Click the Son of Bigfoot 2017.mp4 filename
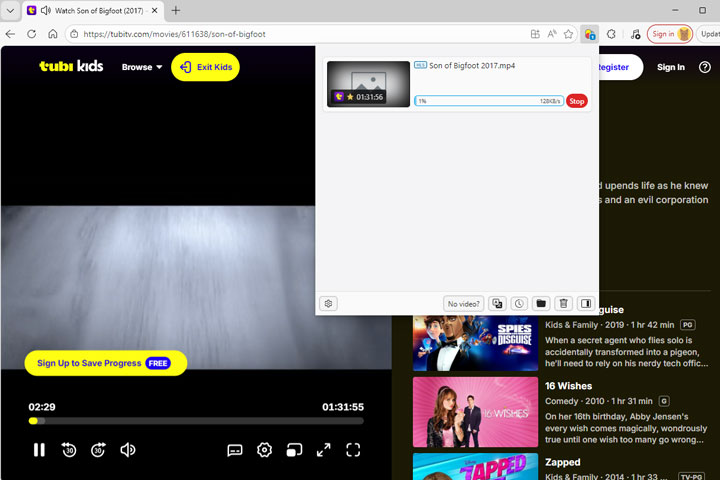The width and height of the screenshot is (720, 480). click(472, 66)
